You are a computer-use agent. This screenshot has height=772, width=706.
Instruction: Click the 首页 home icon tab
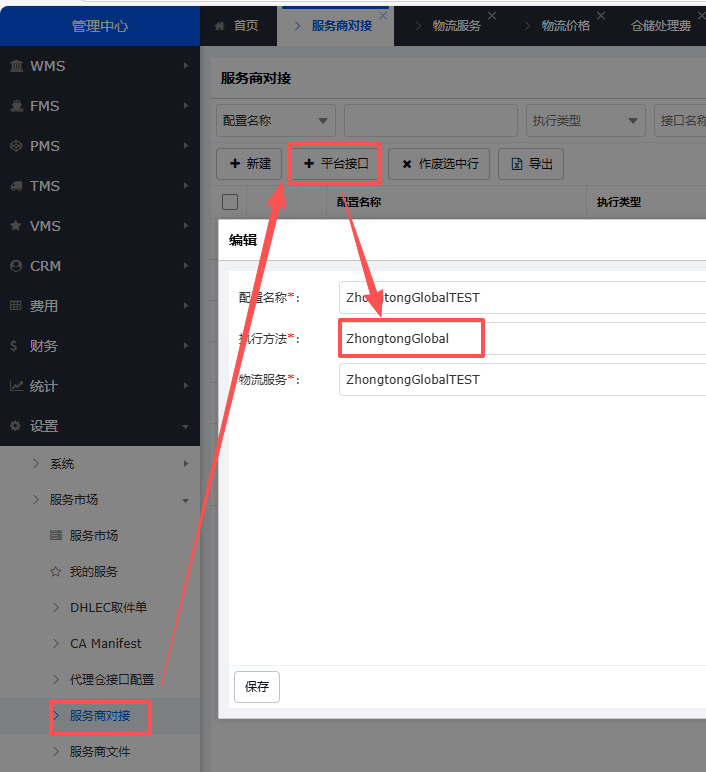[x=220, y=26]
